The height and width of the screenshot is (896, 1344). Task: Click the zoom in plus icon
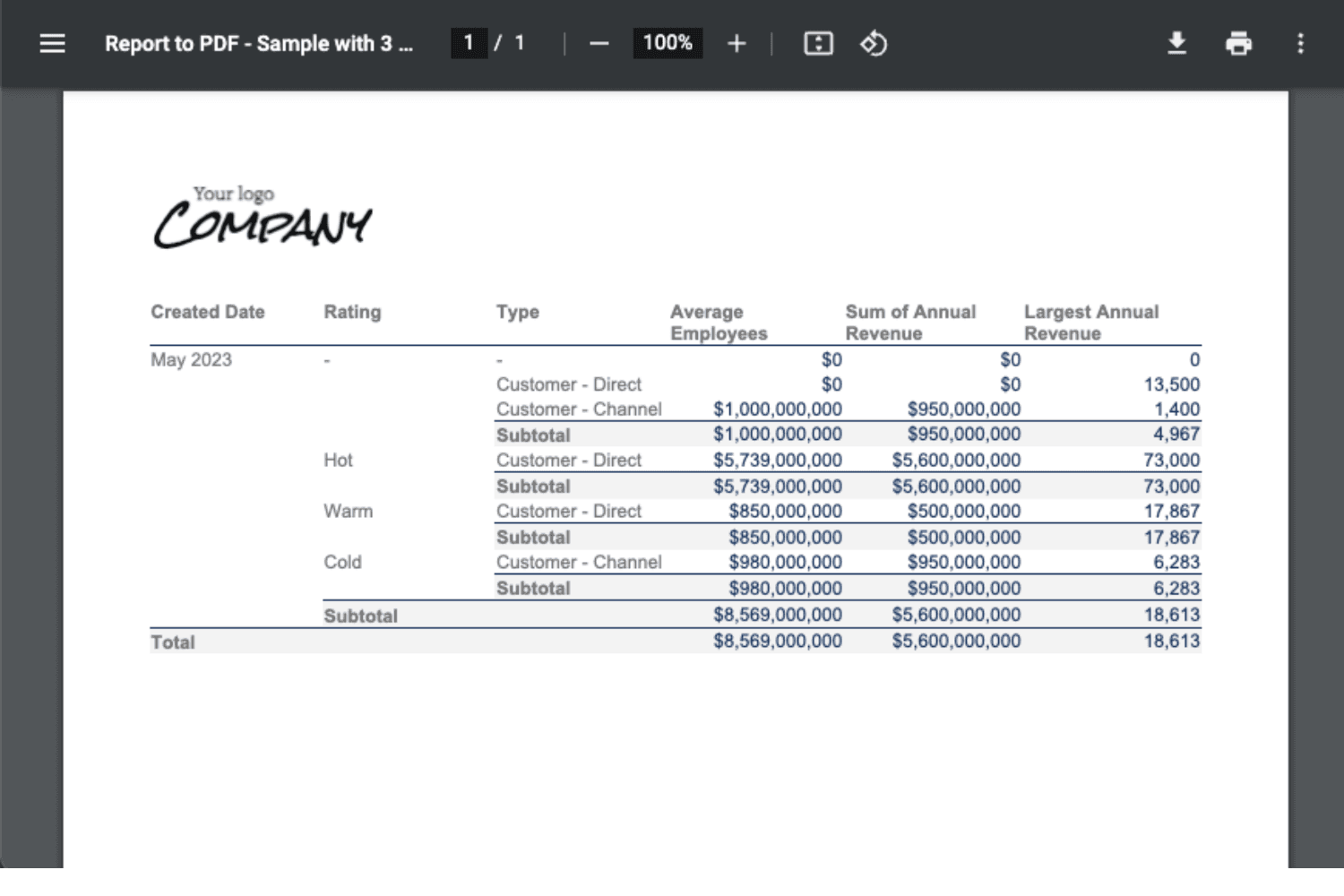click(x=737, y=43)
